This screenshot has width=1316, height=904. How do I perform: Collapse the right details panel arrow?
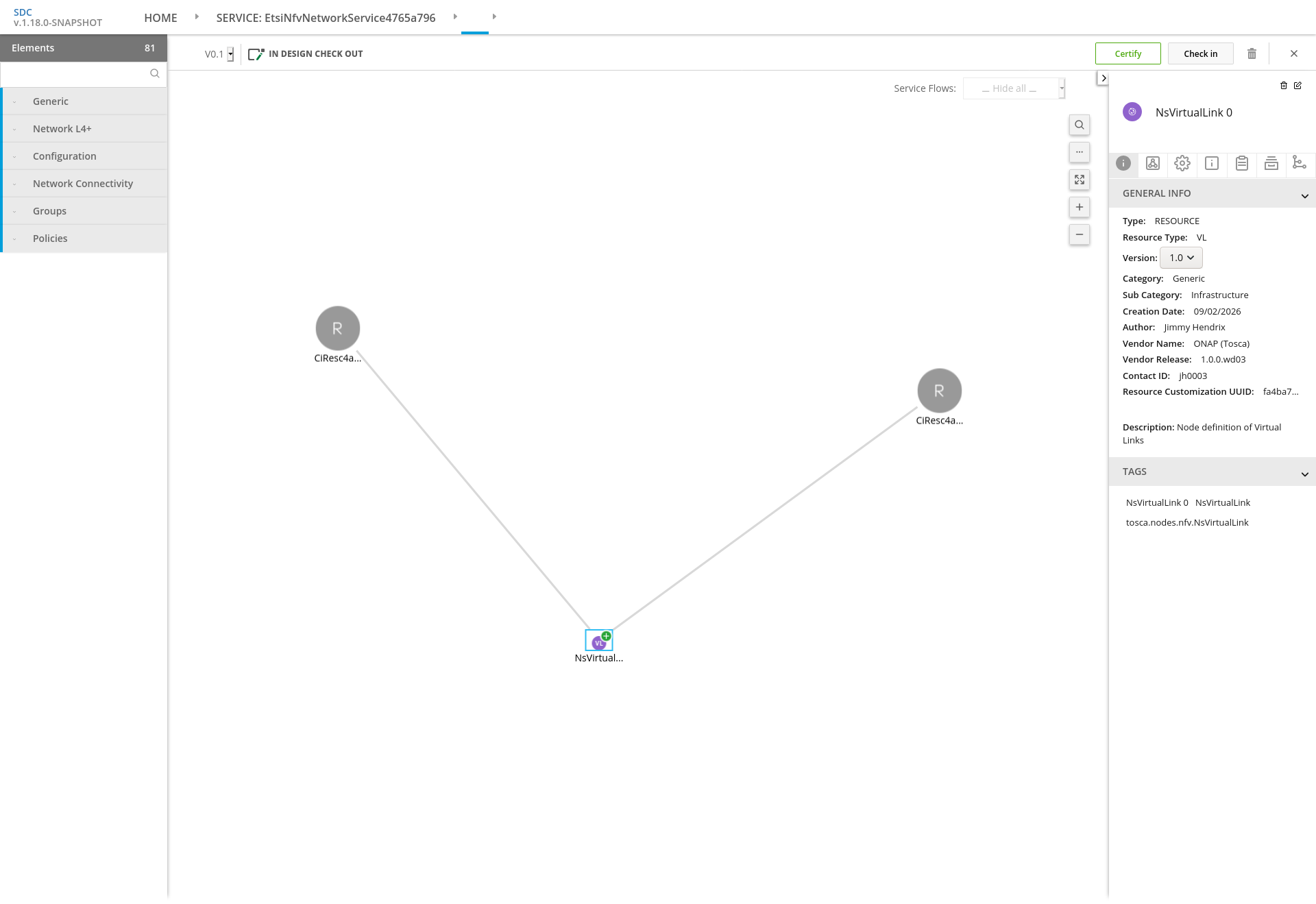(x=1103, y=78)
